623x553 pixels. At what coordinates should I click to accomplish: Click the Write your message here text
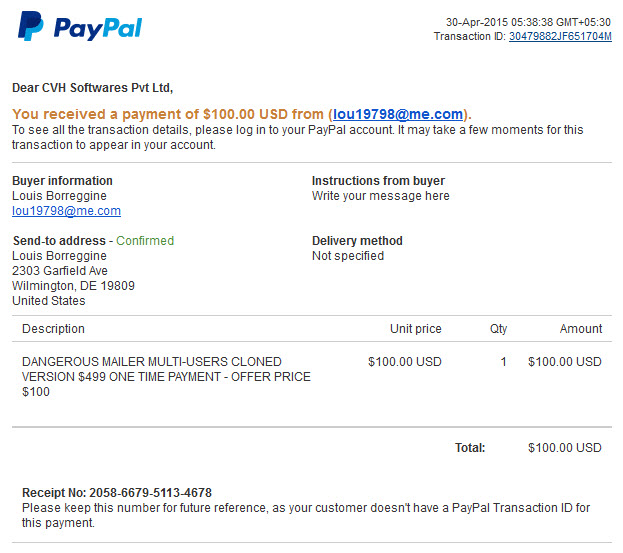pyautogui.click(x=380, y=196)
